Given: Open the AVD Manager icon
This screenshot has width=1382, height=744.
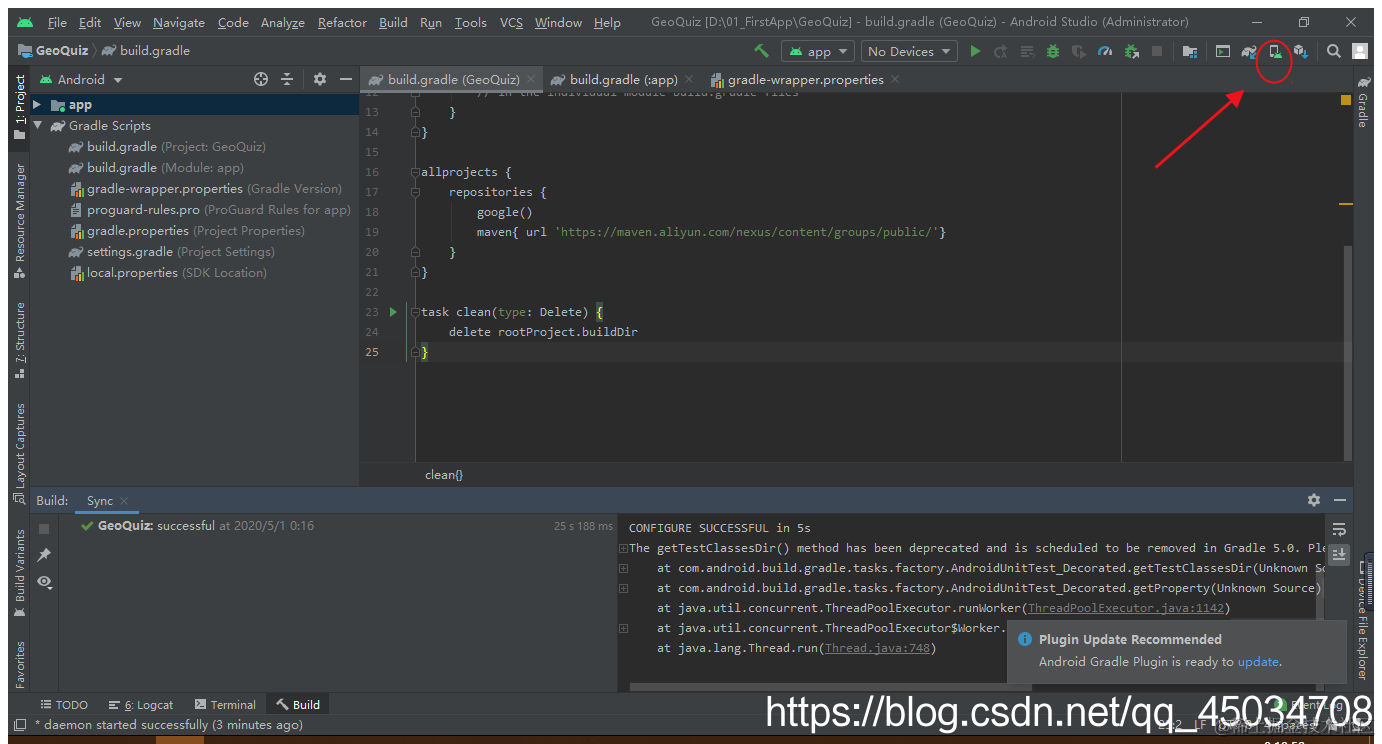Looking at the screenshot, I should pyautogui.click(x=1275, y=51).
